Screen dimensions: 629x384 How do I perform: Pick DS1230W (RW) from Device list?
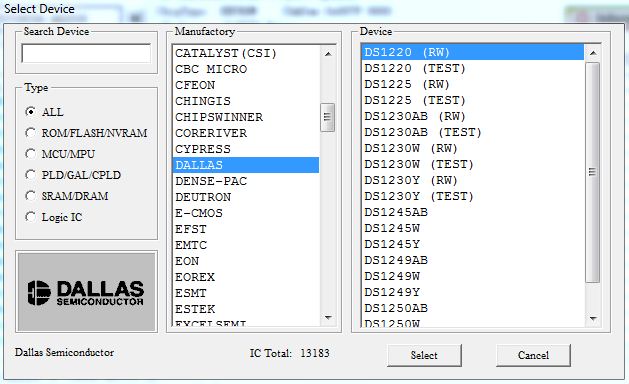473,148
